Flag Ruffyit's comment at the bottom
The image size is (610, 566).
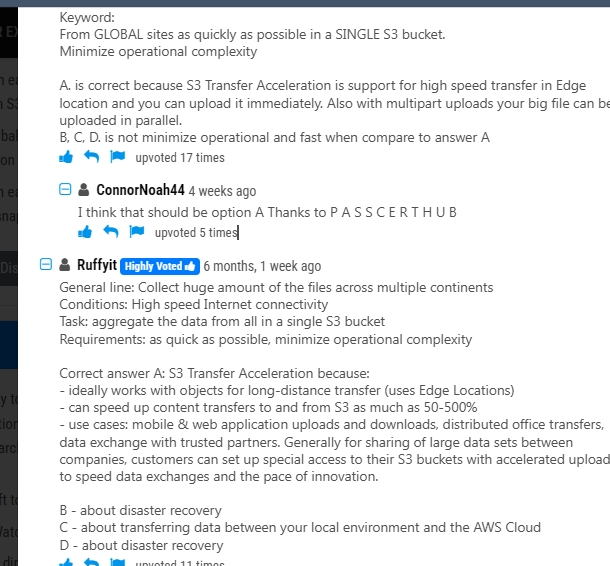pos(117,562)
